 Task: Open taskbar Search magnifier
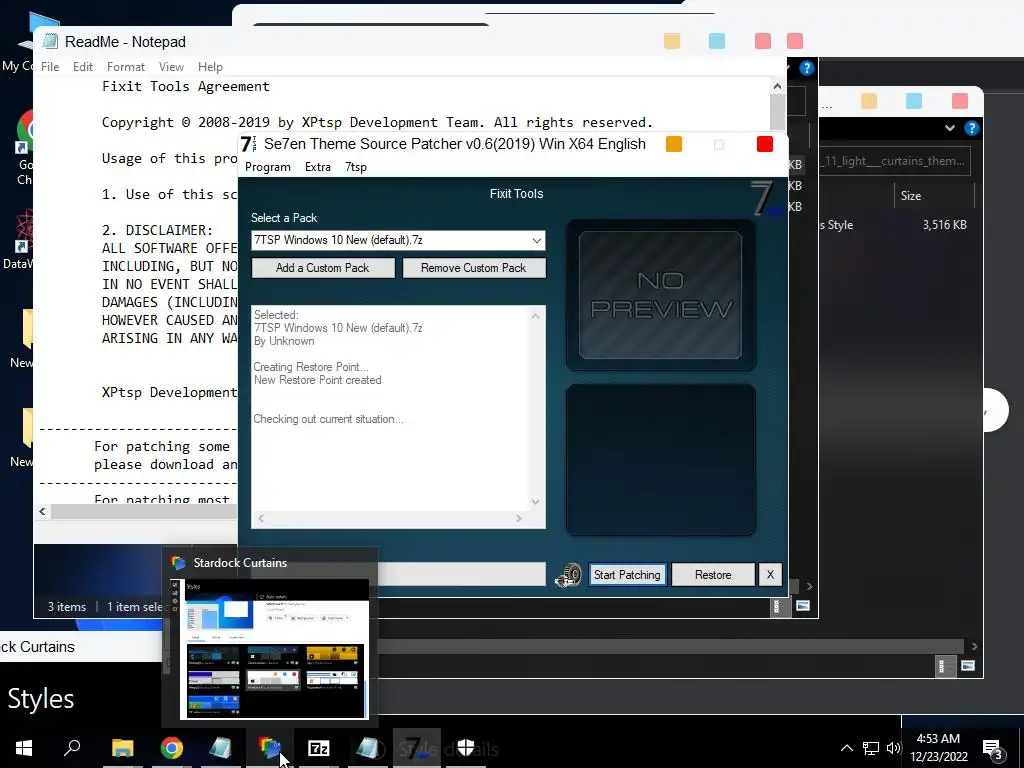tap(72, 747)
